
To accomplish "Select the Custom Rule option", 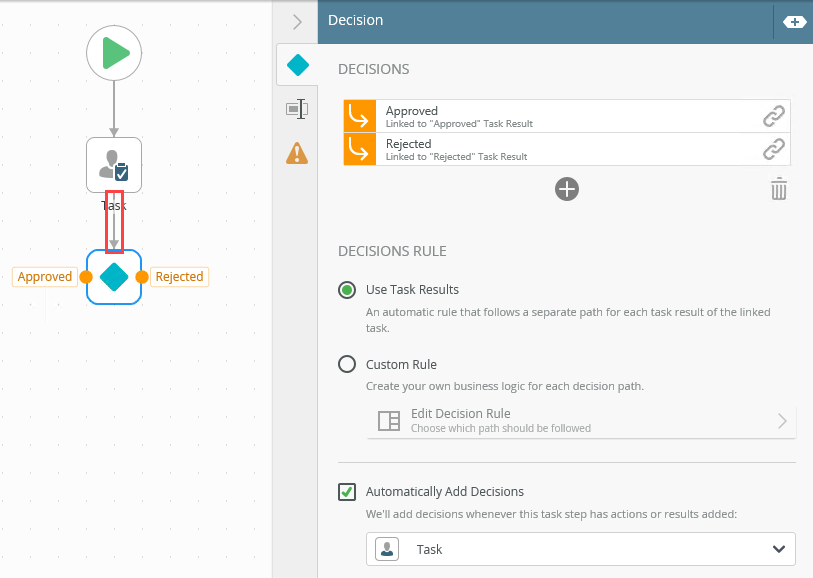I will 347,365.
